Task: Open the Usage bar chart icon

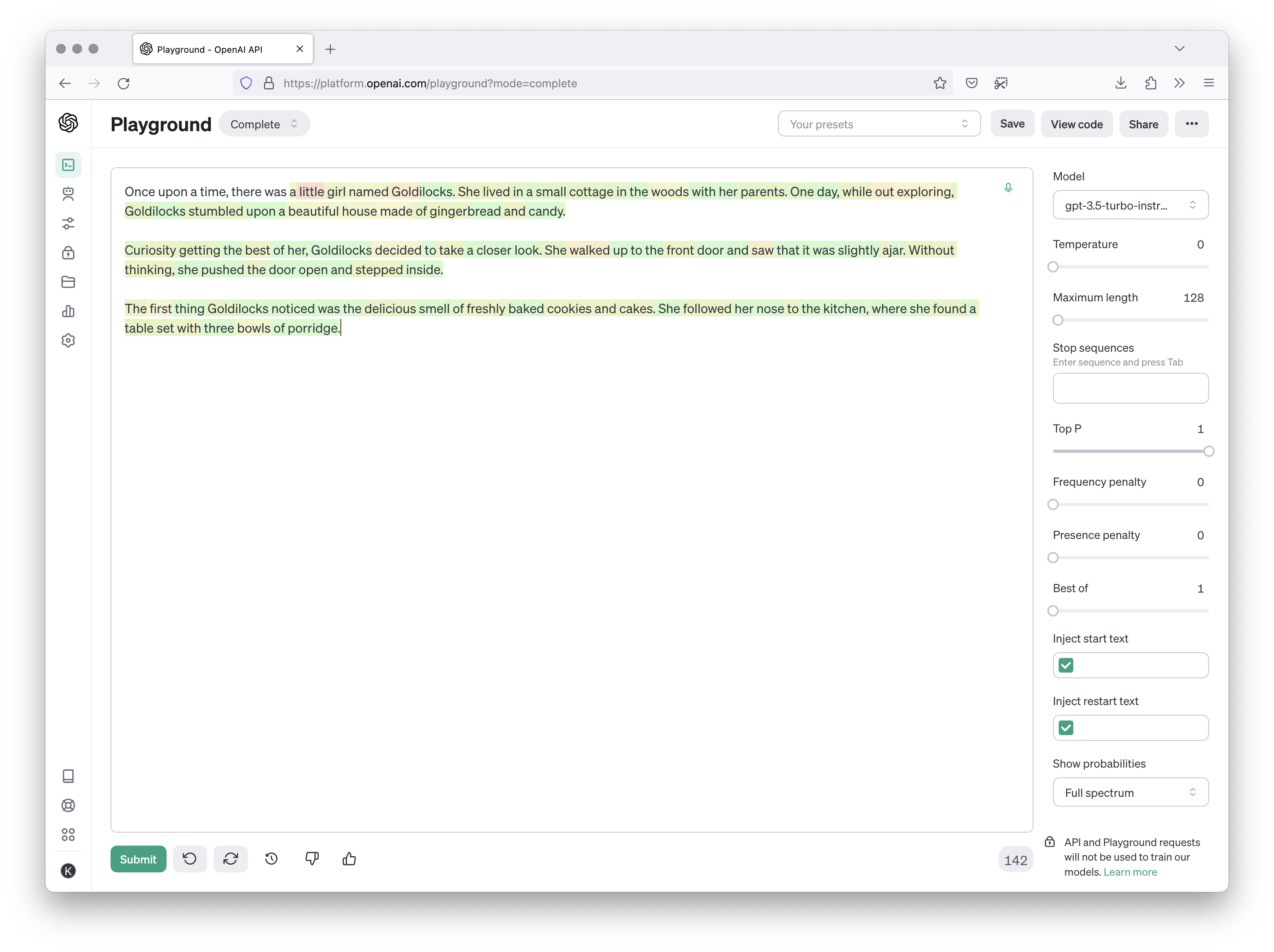Action: point(69,312)
